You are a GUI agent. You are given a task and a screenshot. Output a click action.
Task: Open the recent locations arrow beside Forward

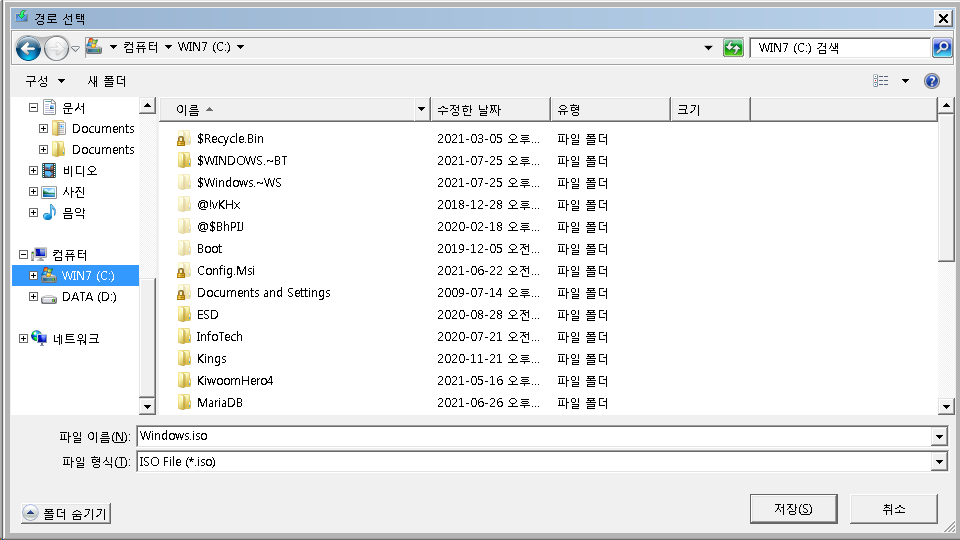click(x=75, y=48)
